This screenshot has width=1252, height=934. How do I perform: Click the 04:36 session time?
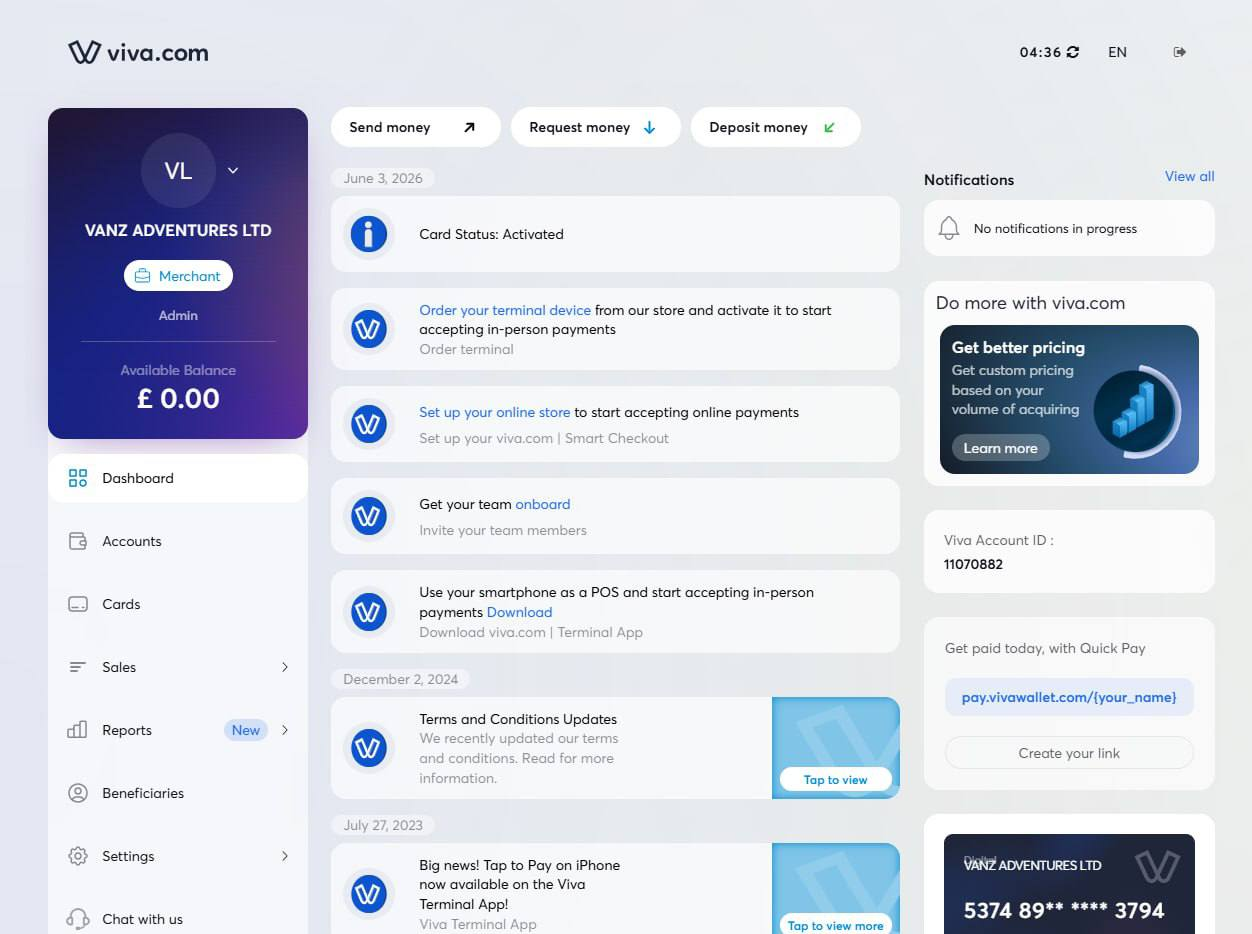point(1040,52)
